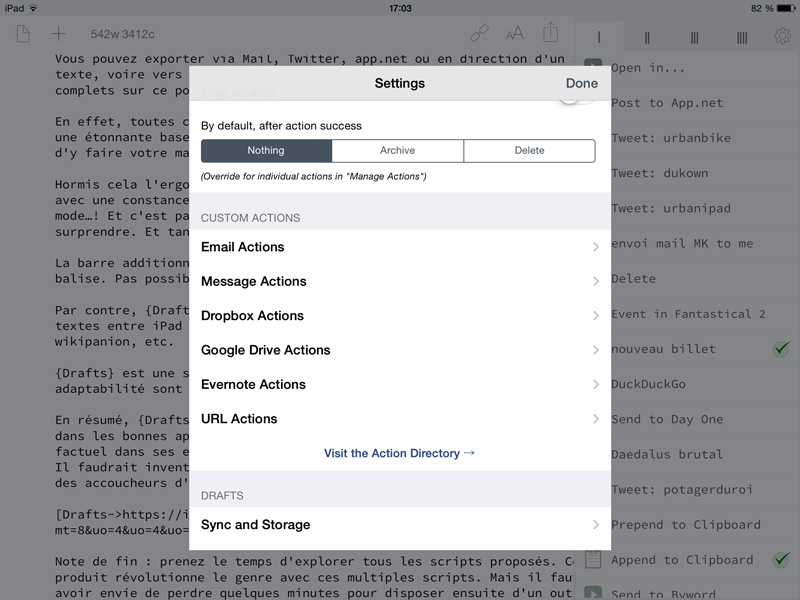Tap the share export icon
The height and width of the screenshot is (600, 800).
551,32
